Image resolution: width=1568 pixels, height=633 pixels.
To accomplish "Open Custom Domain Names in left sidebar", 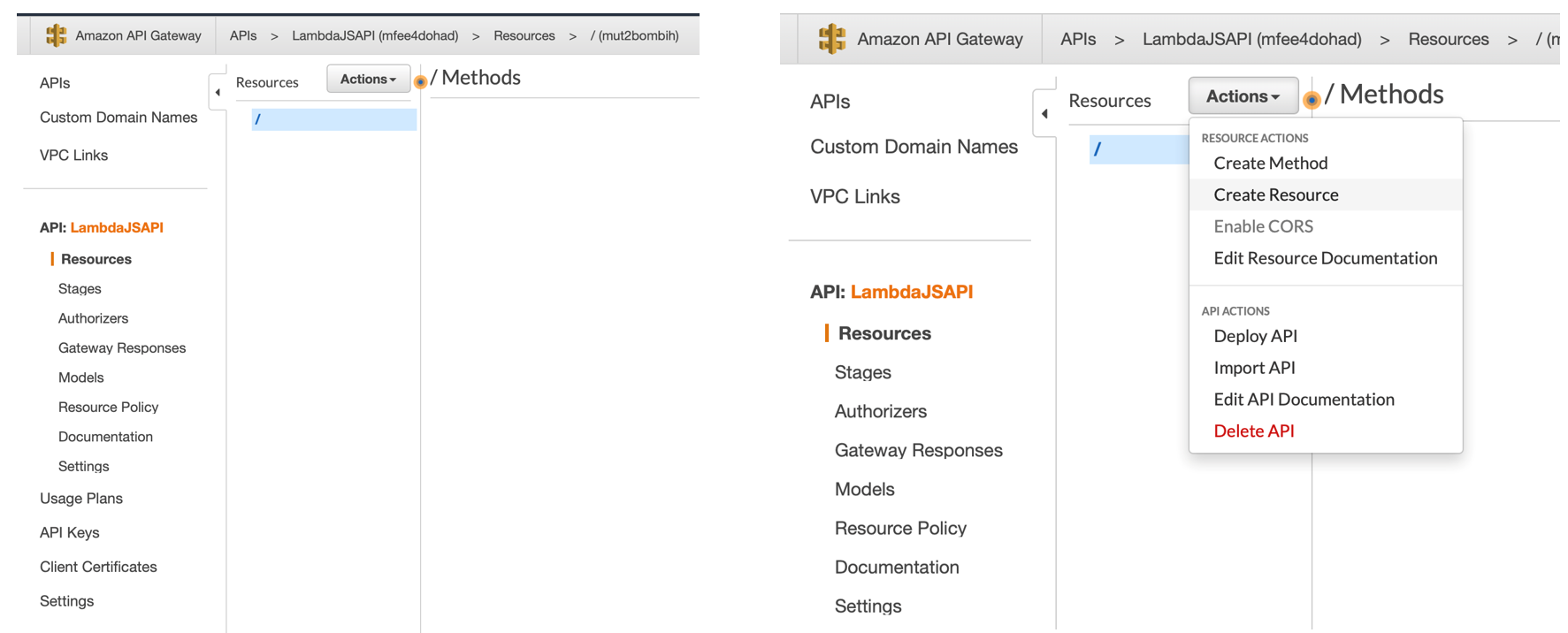I will [119, 118].
